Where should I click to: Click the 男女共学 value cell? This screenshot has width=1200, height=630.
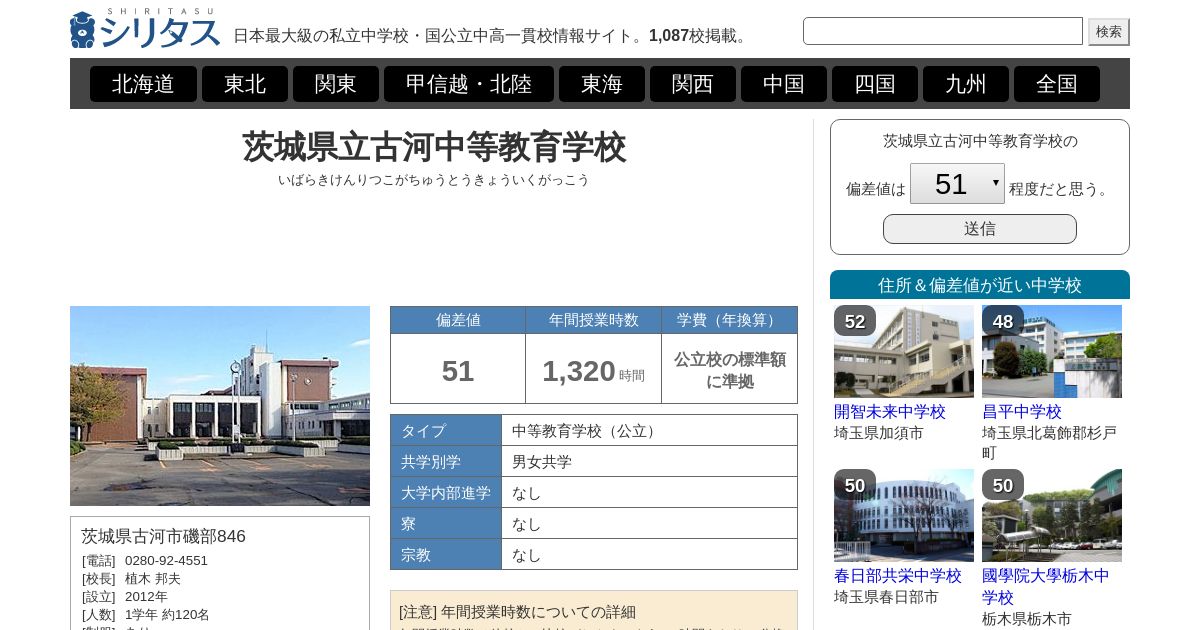point(650,462)
